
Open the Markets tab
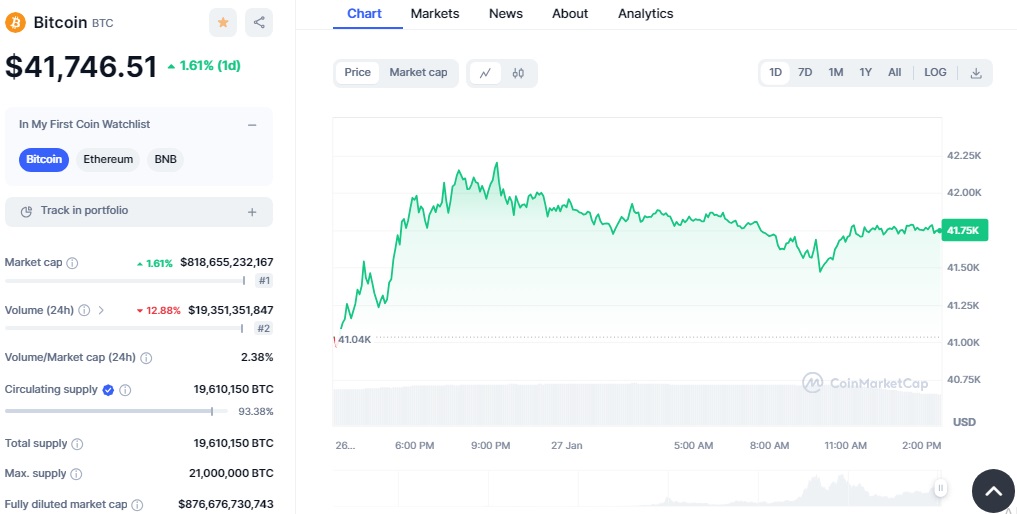[435, 14]
